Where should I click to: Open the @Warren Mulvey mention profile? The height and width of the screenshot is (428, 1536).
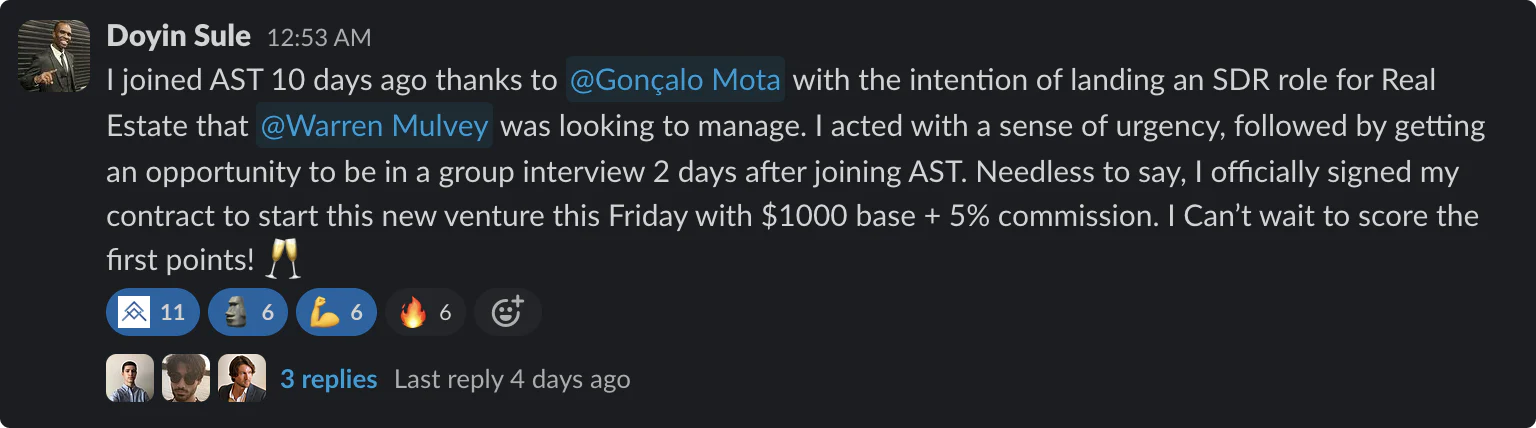coord(374,127)
